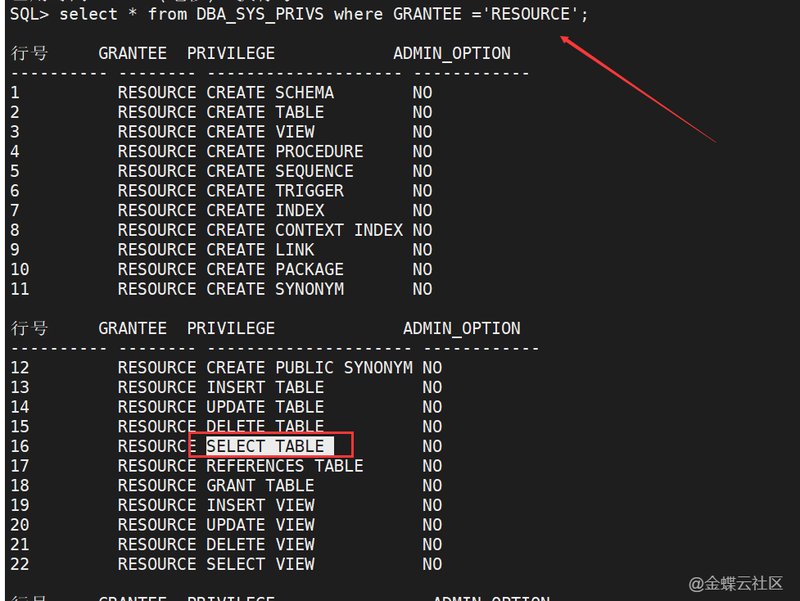Click CREATE PACKAGE in row 10
Image resolution: width=800 pixels, height=601 pixels.
pos(275,269)
